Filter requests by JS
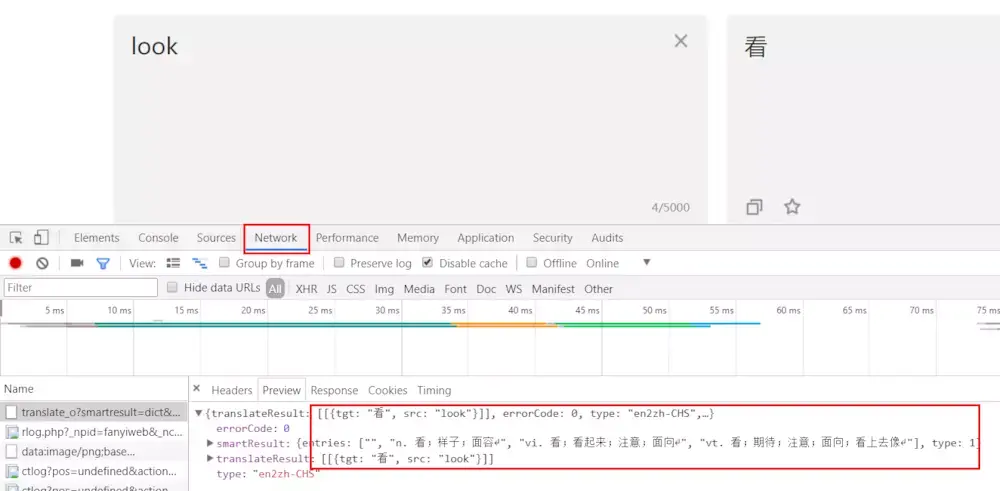Image resolution: width=1000 pixels, height=491 pixels. tap(332, 289)
